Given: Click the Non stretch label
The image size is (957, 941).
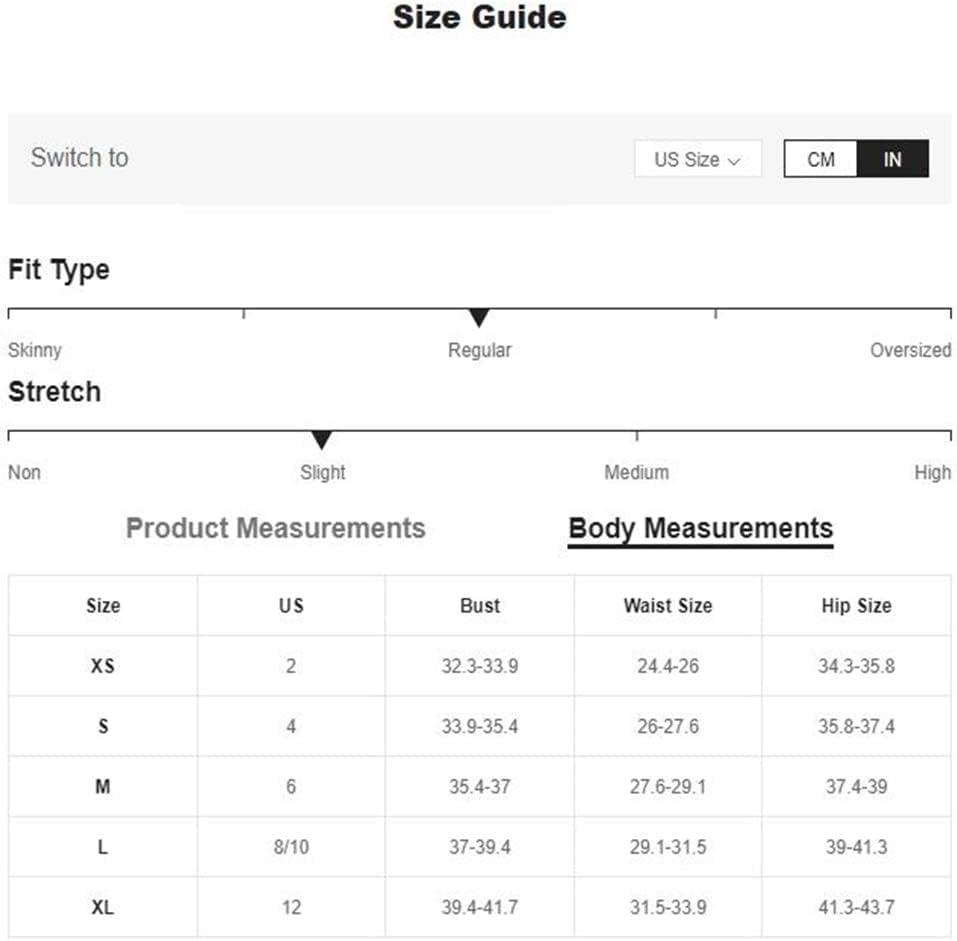Looking at the screenshot, I should tap(24, 472).
